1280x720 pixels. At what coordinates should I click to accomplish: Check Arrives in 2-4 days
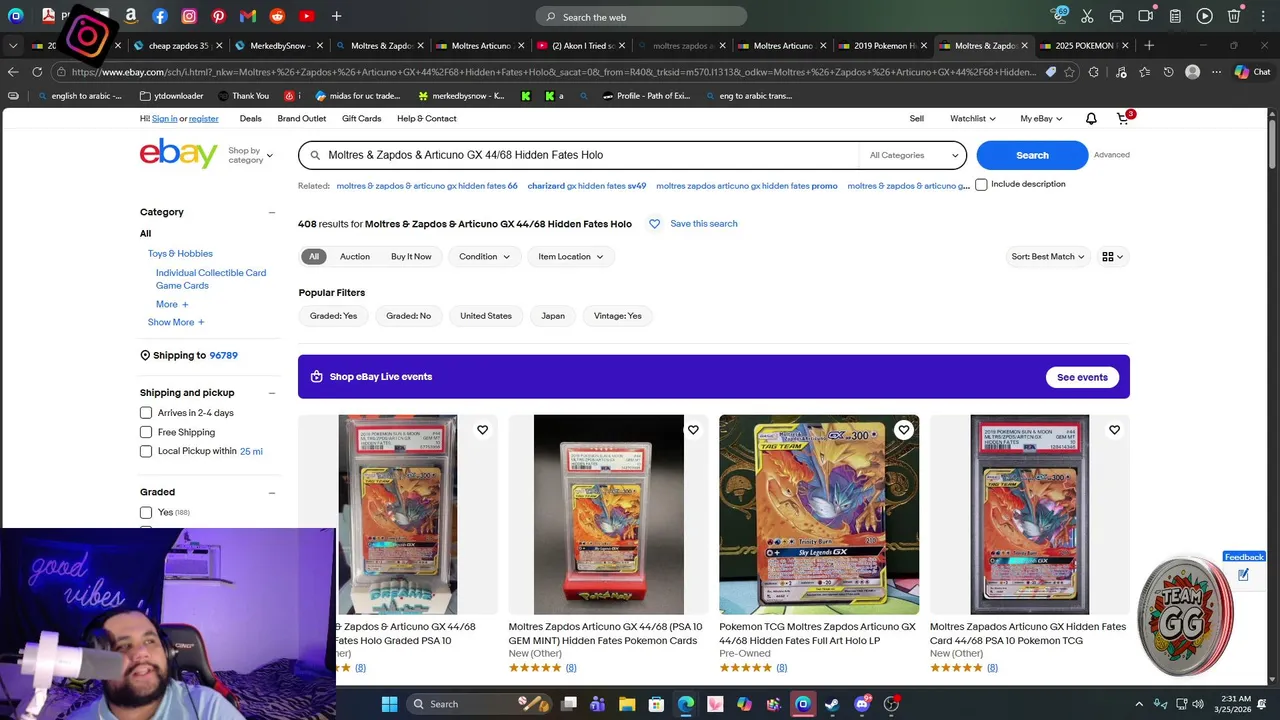click(146, 413)
